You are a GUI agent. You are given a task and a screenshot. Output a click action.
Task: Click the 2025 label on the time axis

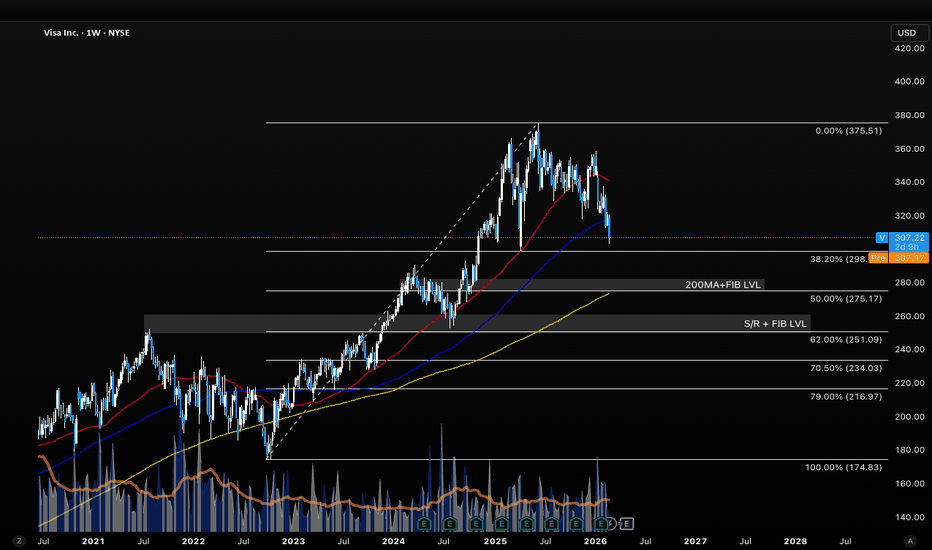click(494, 541)
